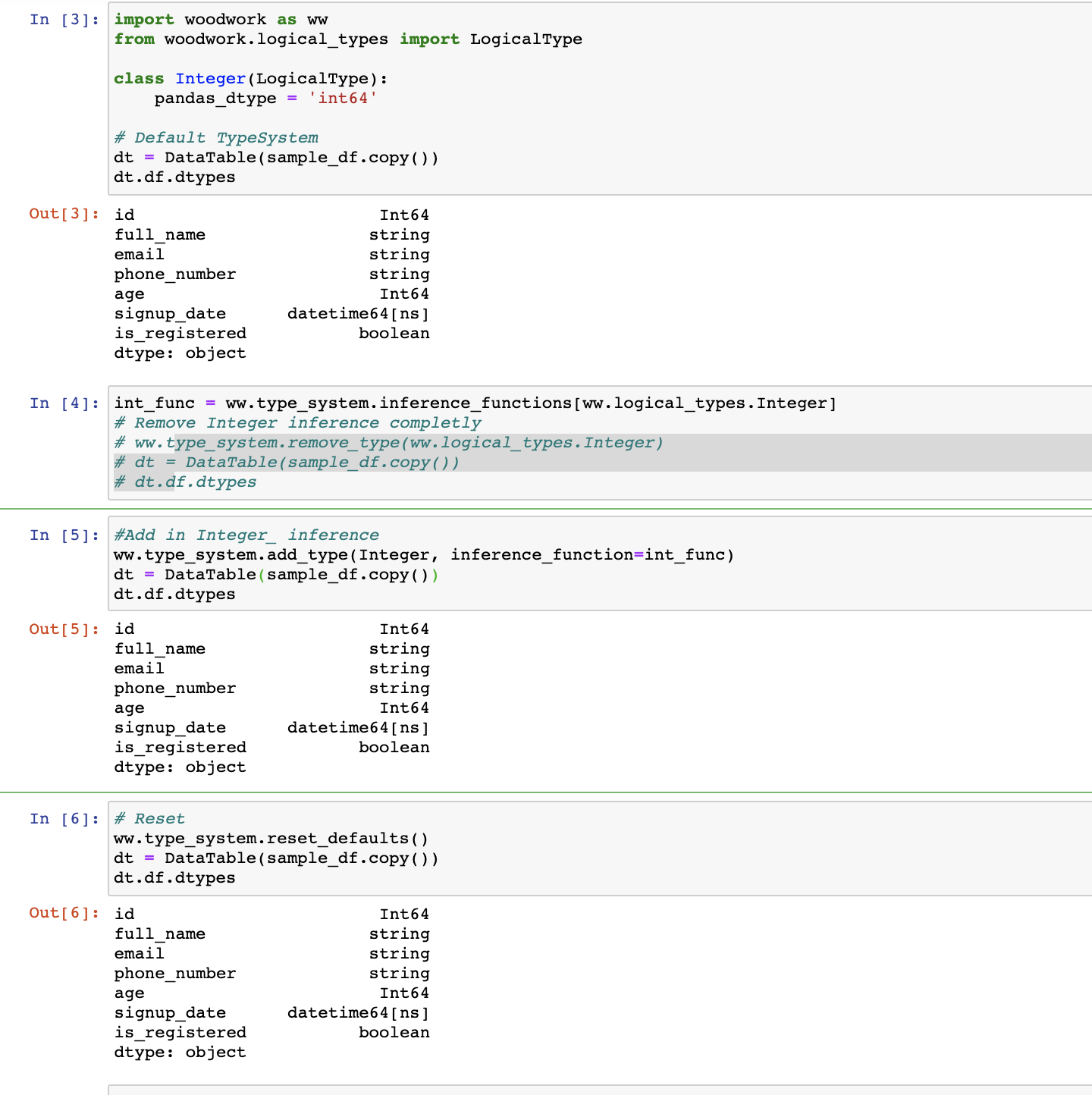Click the In [5] cell prompt

[64, 535]
